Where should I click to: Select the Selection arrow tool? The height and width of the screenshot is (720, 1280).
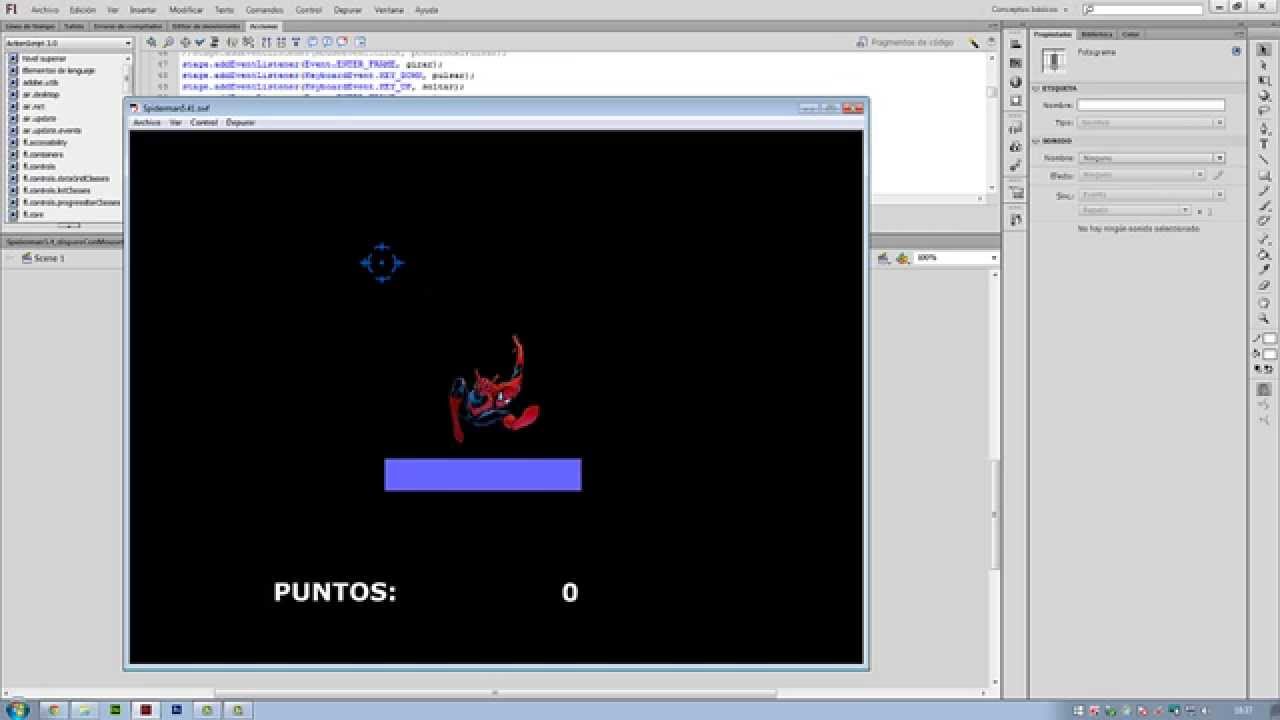(1264, 50)
